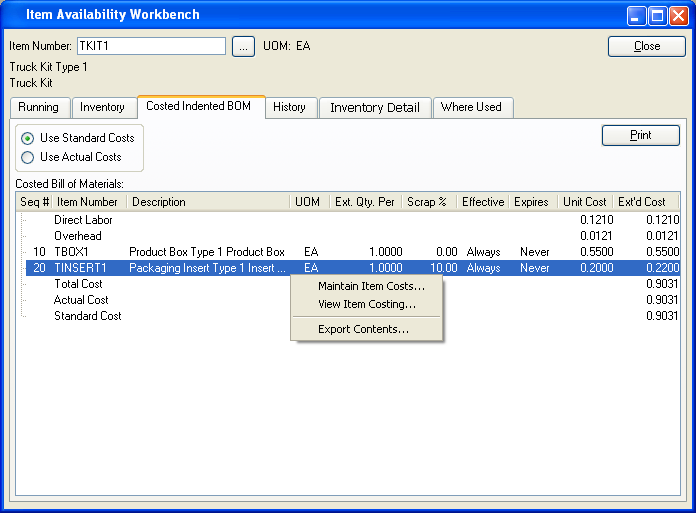Click the Expires column header
Viewport: 696px width, 513px height.
tap(531, 202)
